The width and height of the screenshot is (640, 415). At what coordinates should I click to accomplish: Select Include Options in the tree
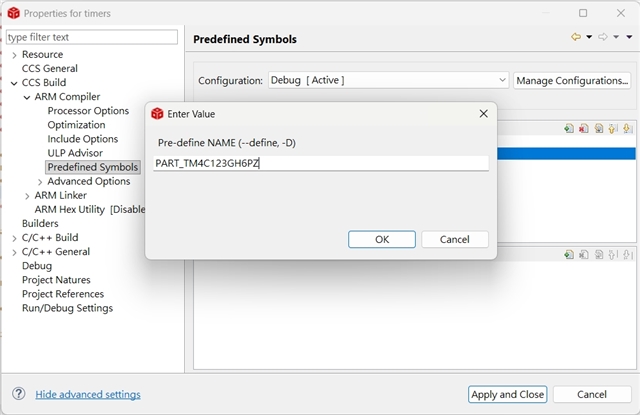point(83,139)
